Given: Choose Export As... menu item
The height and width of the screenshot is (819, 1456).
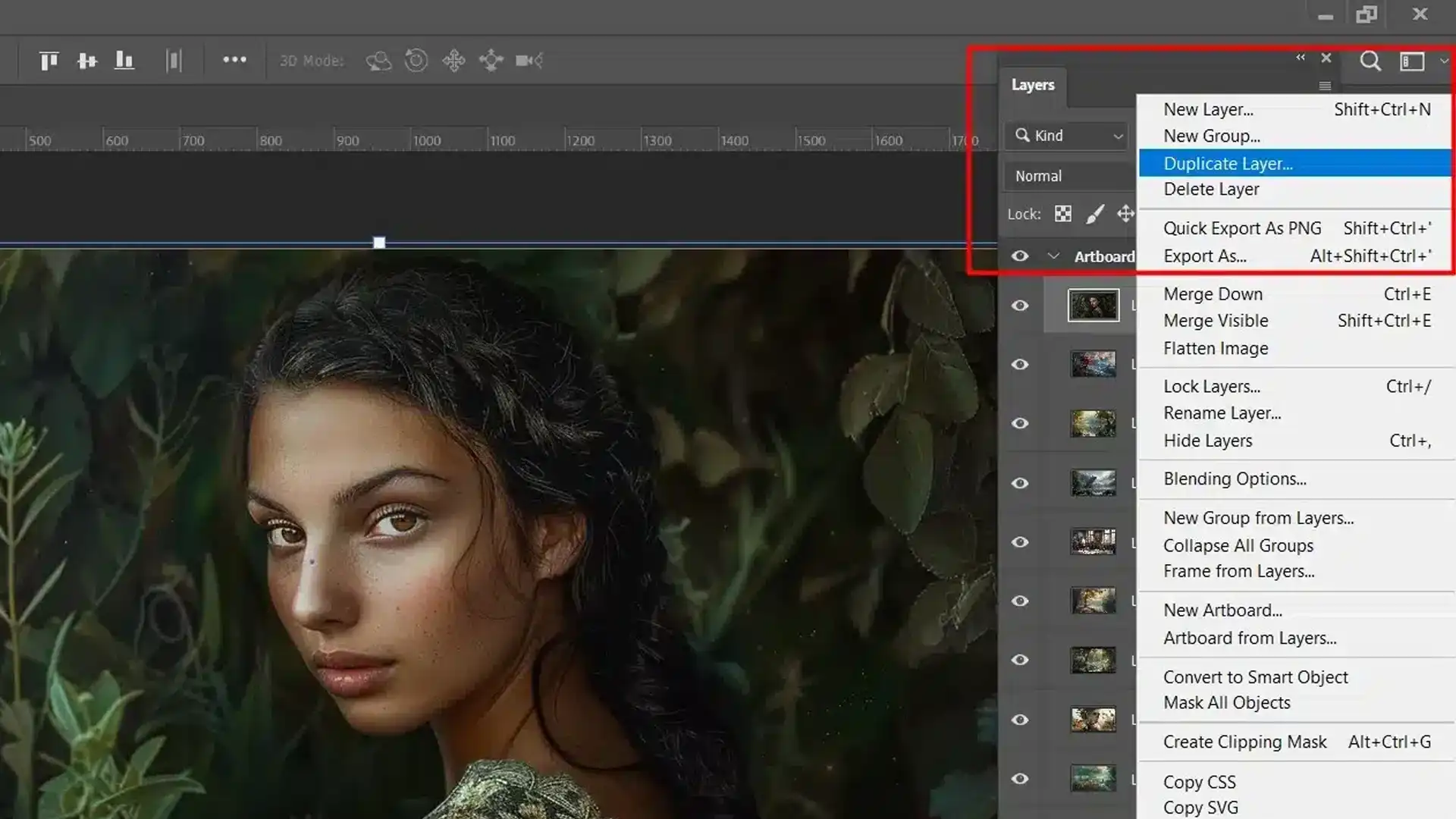Looking at the screenshot, I should [x=1297, y=256].
